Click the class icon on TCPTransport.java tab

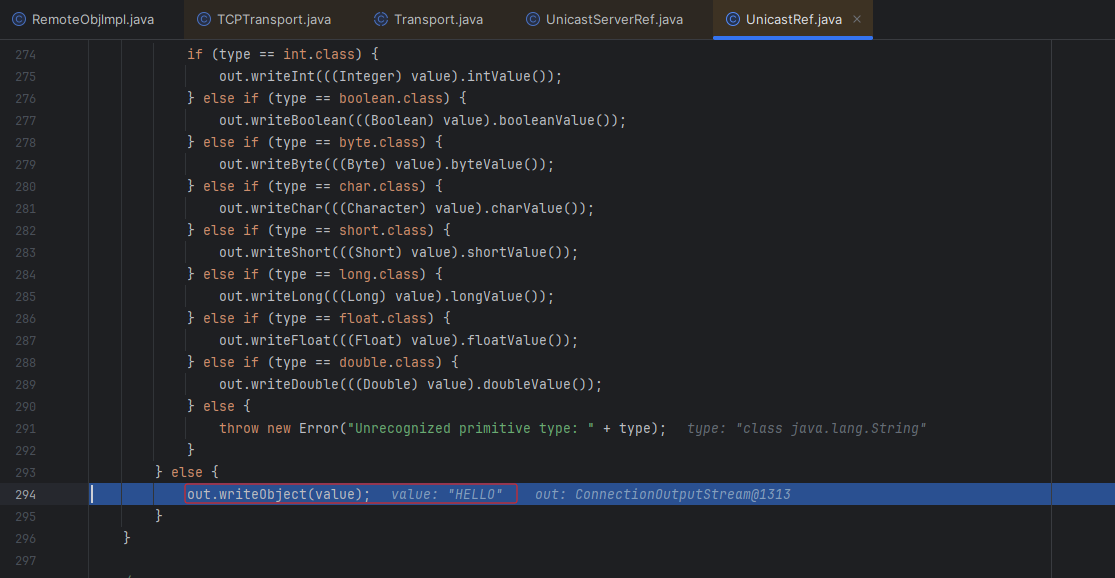point(204,19)
